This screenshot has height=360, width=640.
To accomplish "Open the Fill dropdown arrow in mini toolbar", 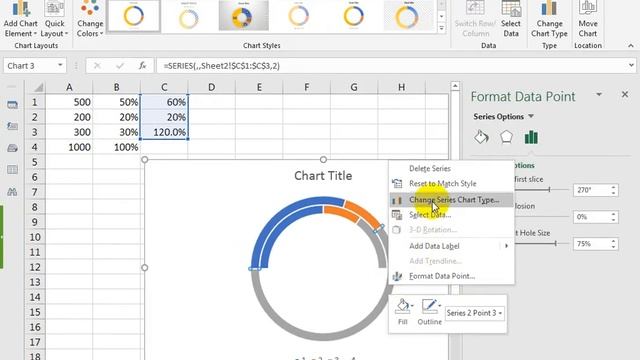I will point(412,306).
